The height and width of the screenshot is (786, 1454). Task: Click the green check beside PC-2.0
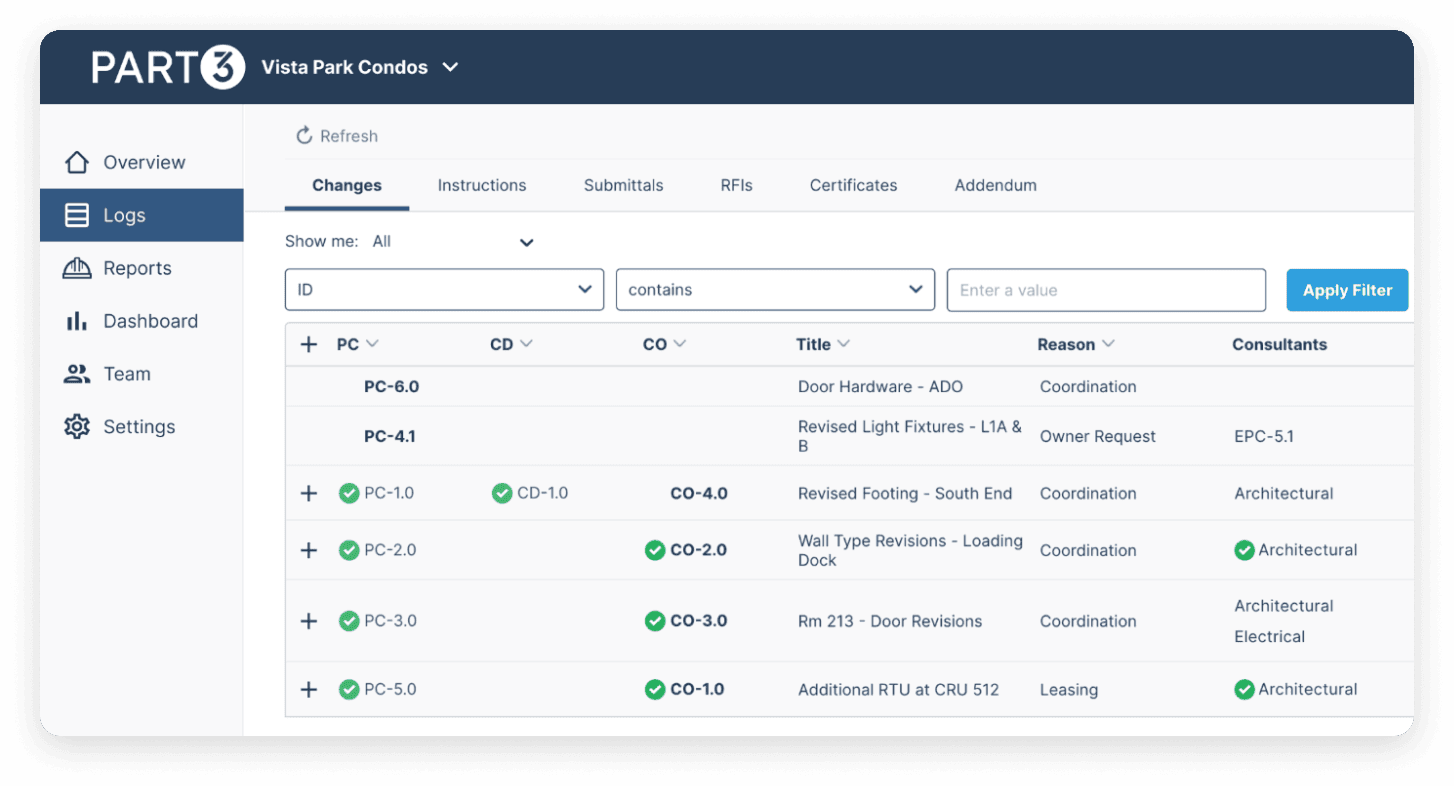[349, 550]
